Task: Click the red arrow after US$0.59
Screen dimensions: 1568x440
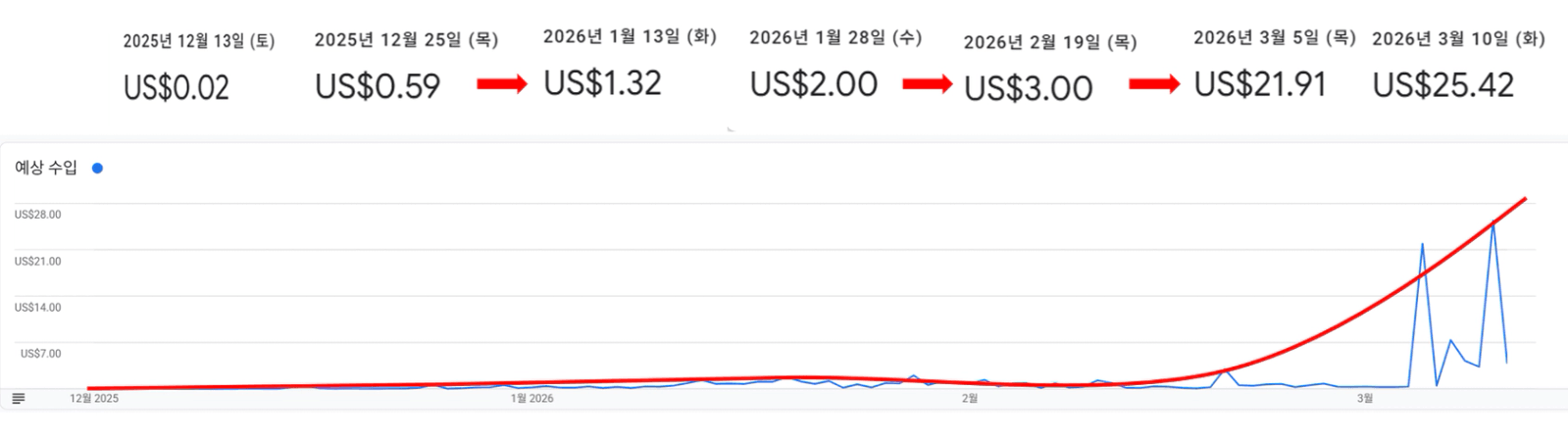Action: pyautogui.click(x=501, y=84)
